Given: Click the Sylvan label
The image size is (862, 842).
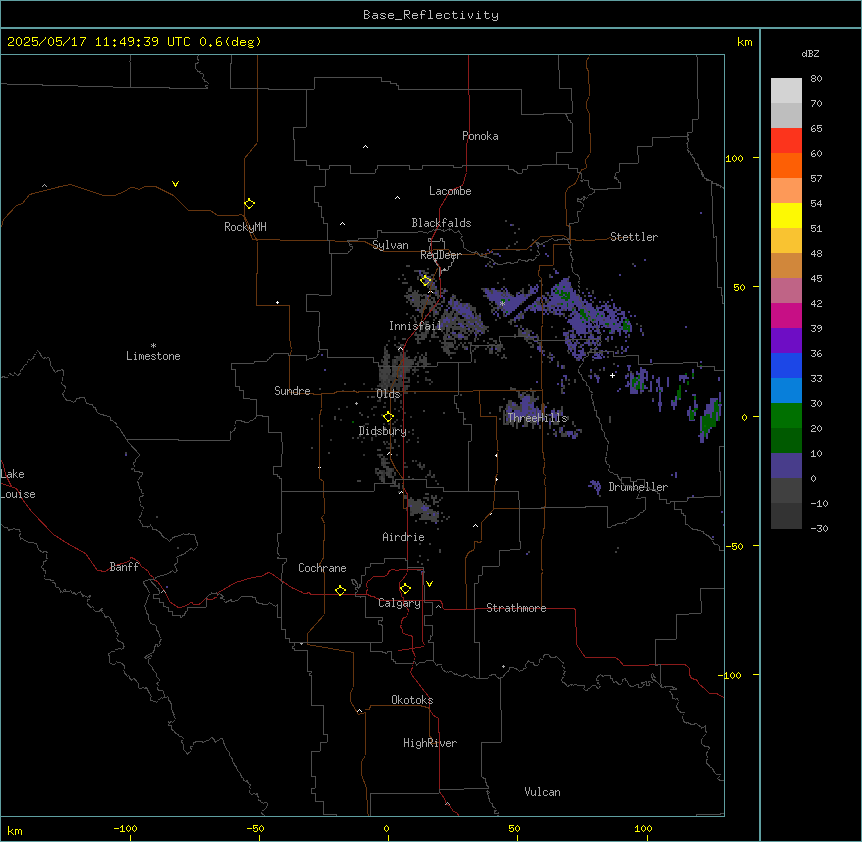Looking at the screenshot, I should pyautogui.click(x=390, y=245).
